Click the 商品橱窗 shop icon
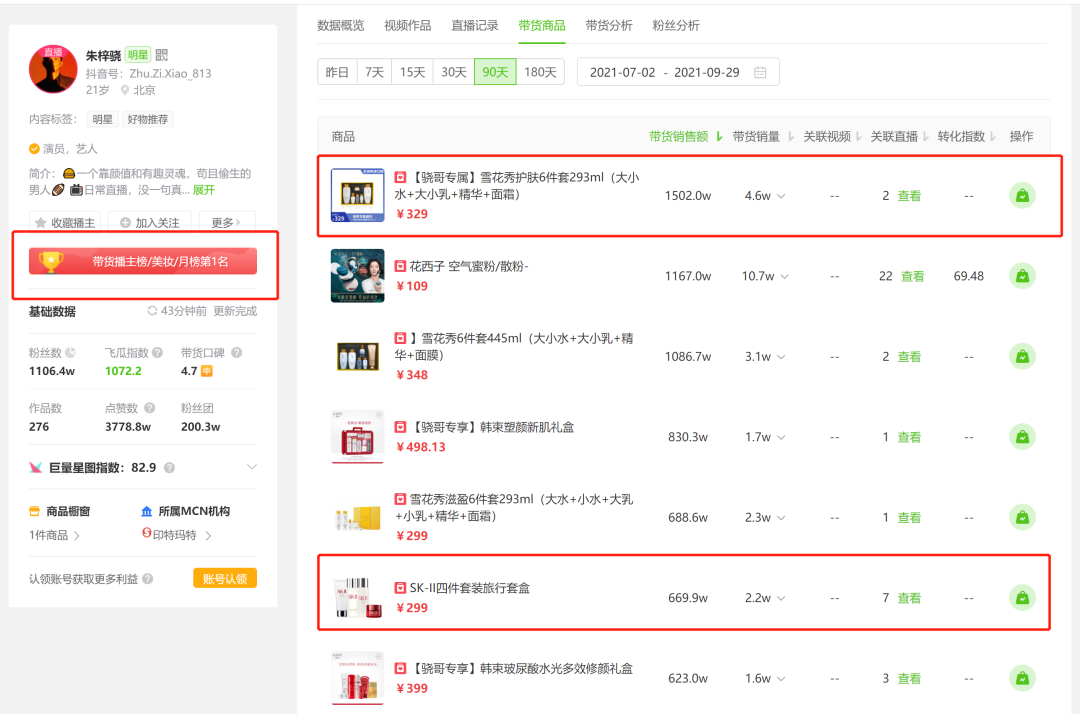This screenshot has height=714, width=1080. click(x=34, y=511)
